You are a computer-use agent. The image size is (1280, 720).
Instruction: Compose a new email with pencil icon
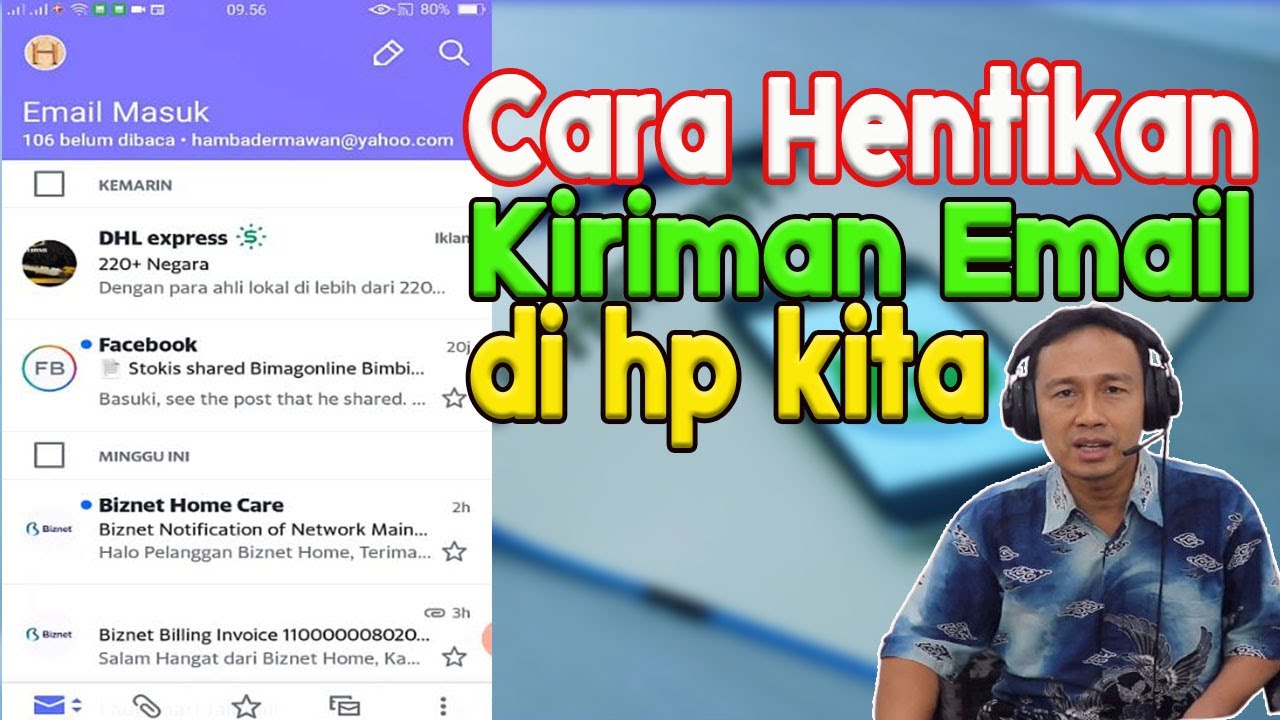pyautogui.click(x=387, y=53)
